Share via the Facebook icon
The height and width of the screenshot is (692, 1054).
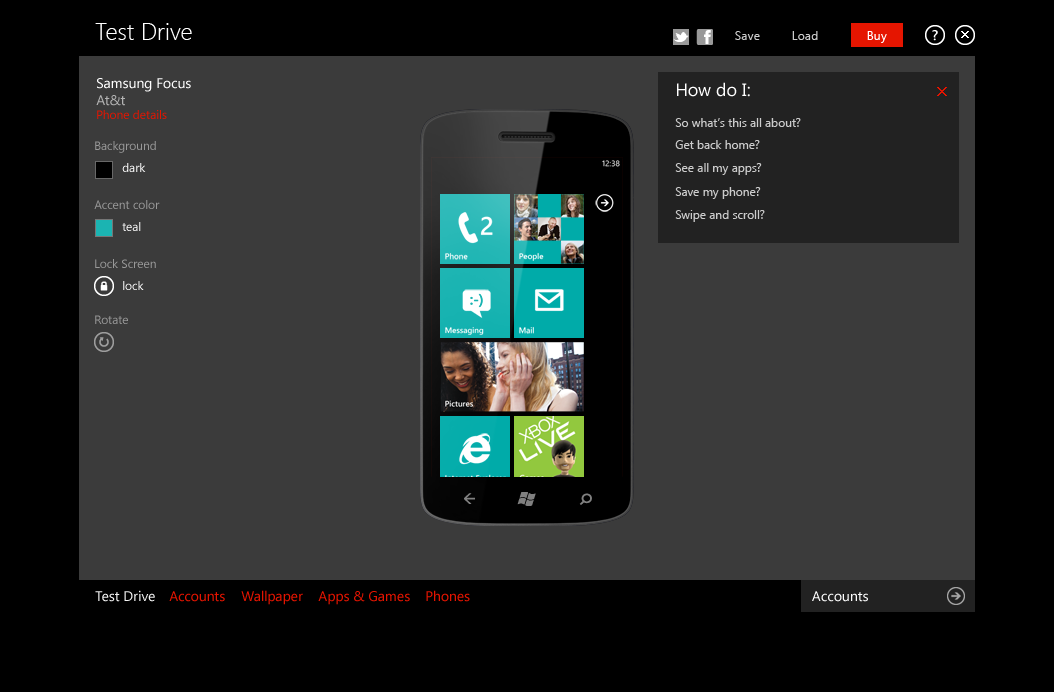tap(704, 36)
